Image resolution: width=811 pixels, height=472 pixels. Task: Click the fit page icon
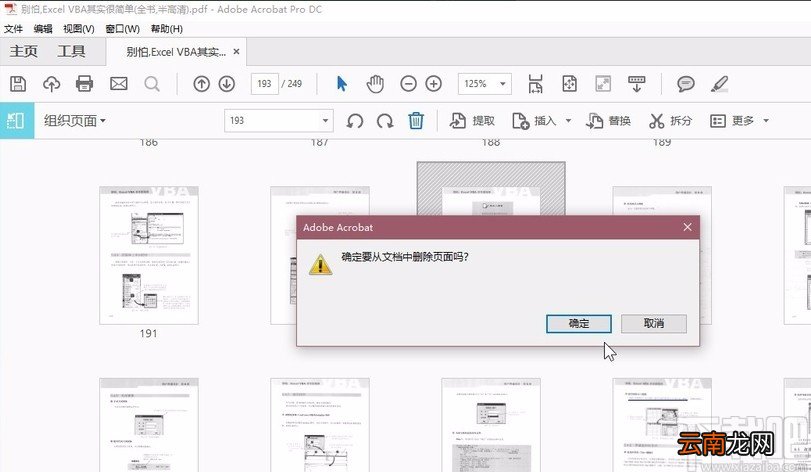click(569, 84)
